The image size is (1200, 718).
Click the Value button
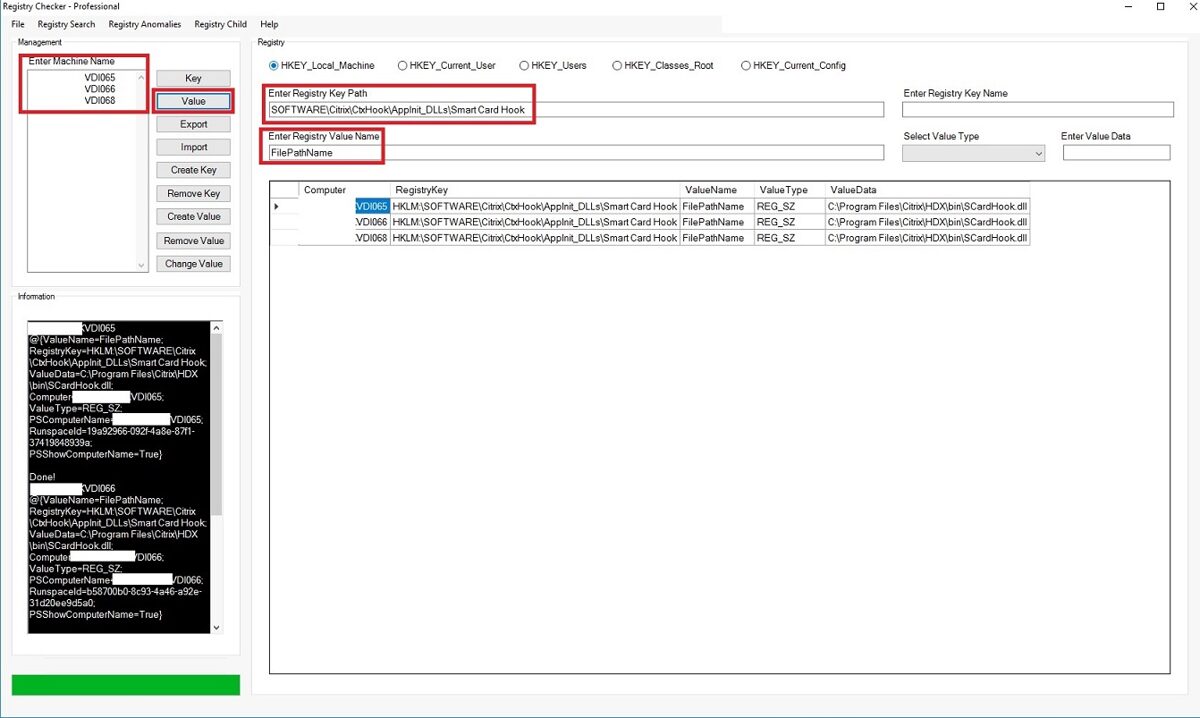(193, 101)
